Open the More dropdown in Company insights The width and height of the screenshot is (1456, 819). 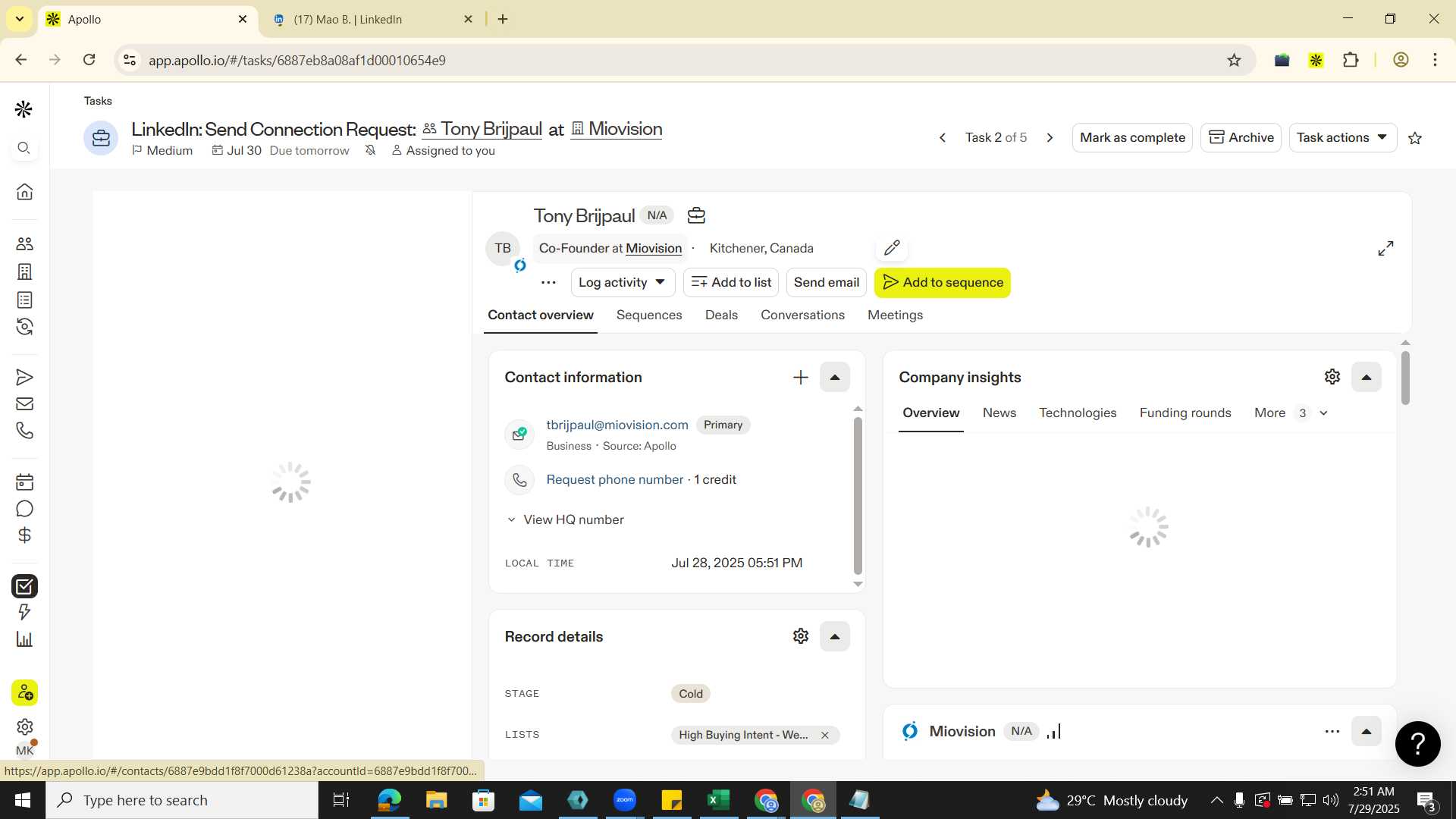click(1291, 413)
